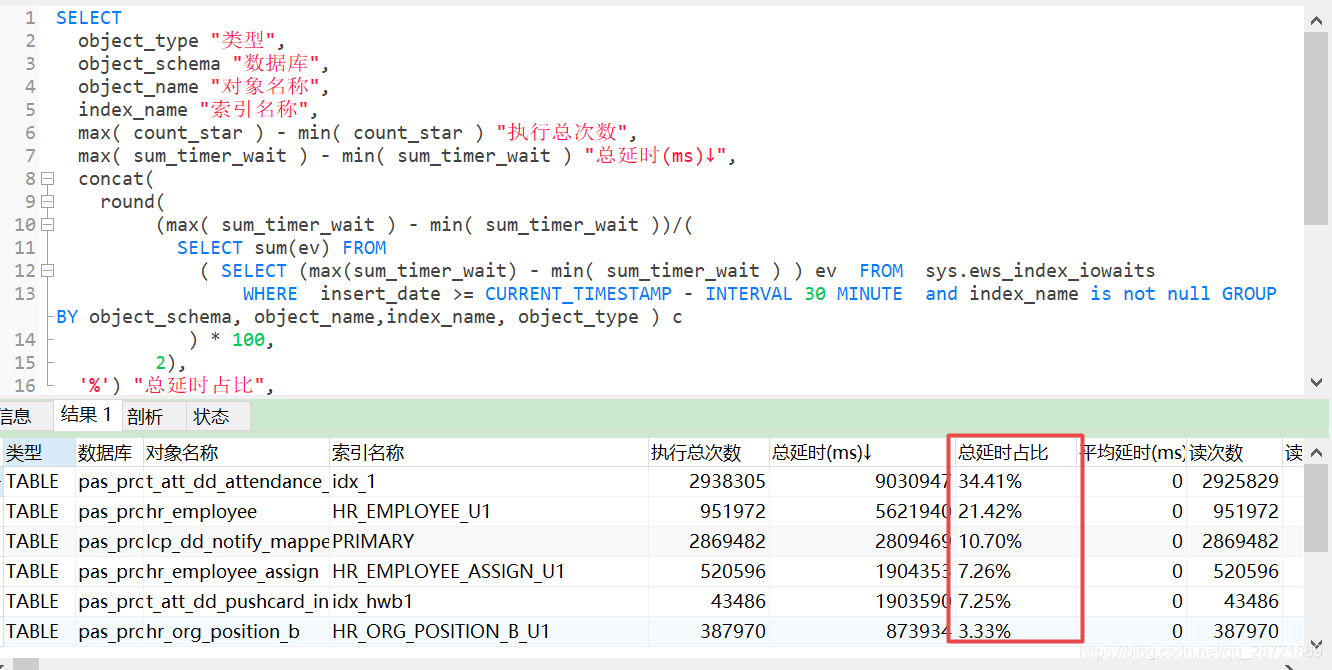1332x670 pixels.
Task: Select the hr_employee_assign object name cell
Action: coord(237,572)
